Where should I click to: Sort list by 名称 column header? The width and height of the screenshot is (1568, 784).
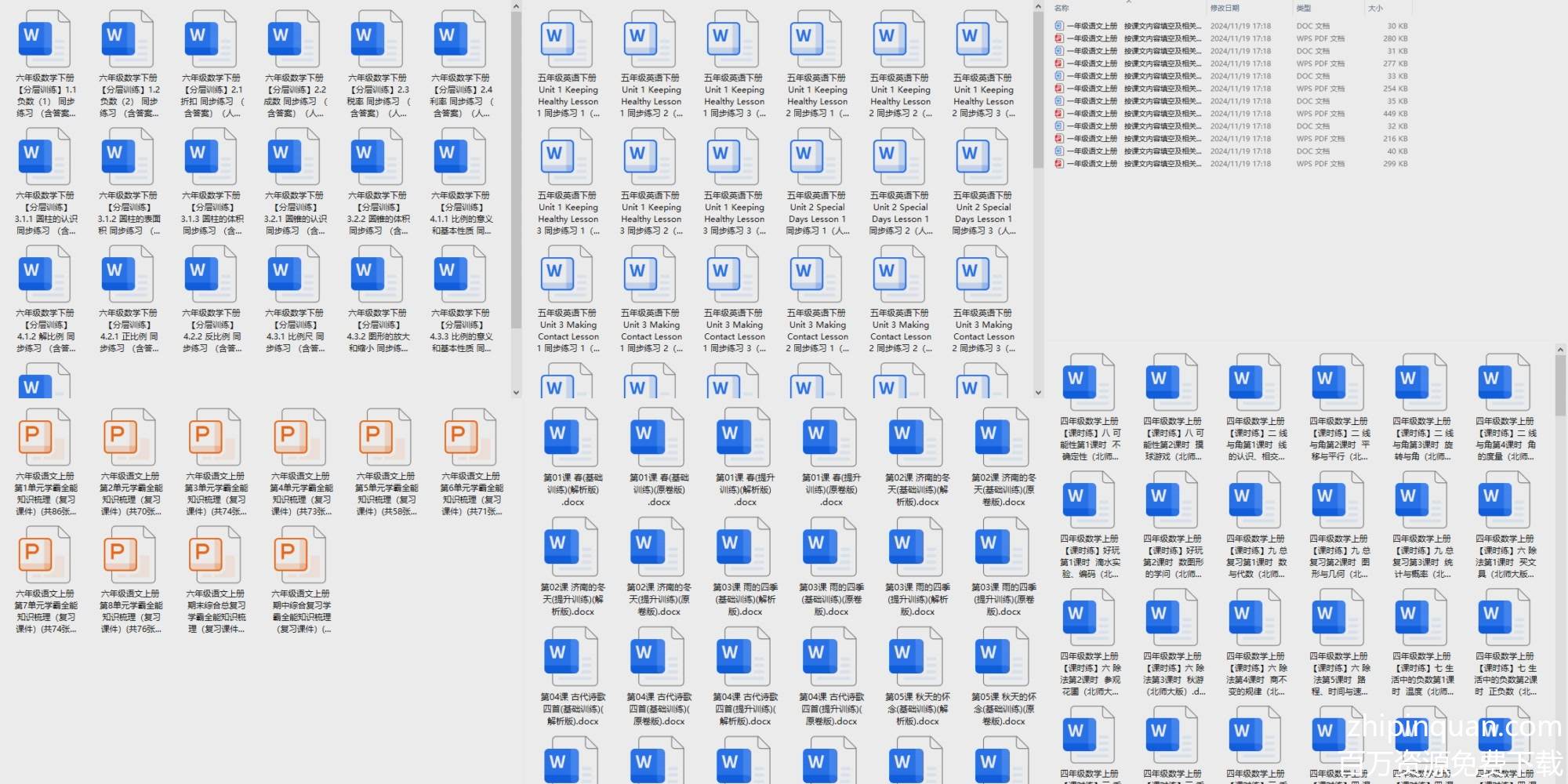pyautogui.click(x=1062, y=8)
